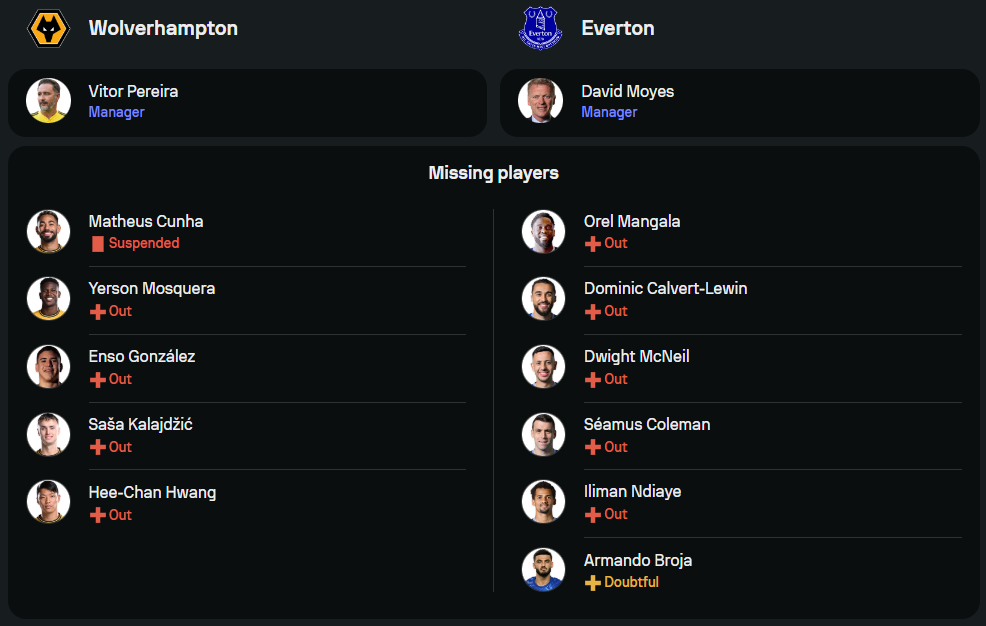This screenshot has height=626, width=986.
Task: Open Dwight McNeil's player profile
Action: pos(636,356)
